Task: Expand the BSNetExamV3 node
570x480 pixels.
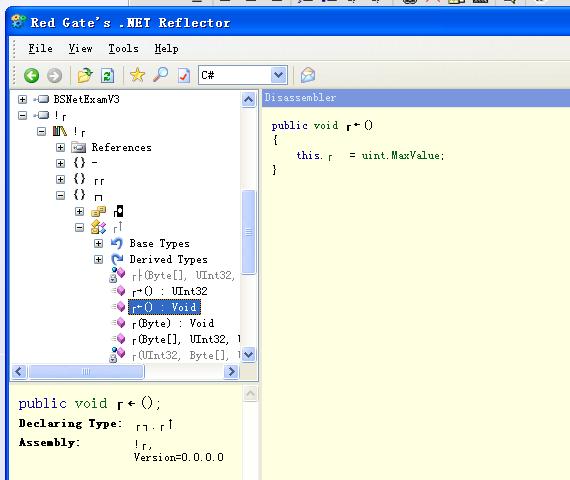Action: coord(23,99)
